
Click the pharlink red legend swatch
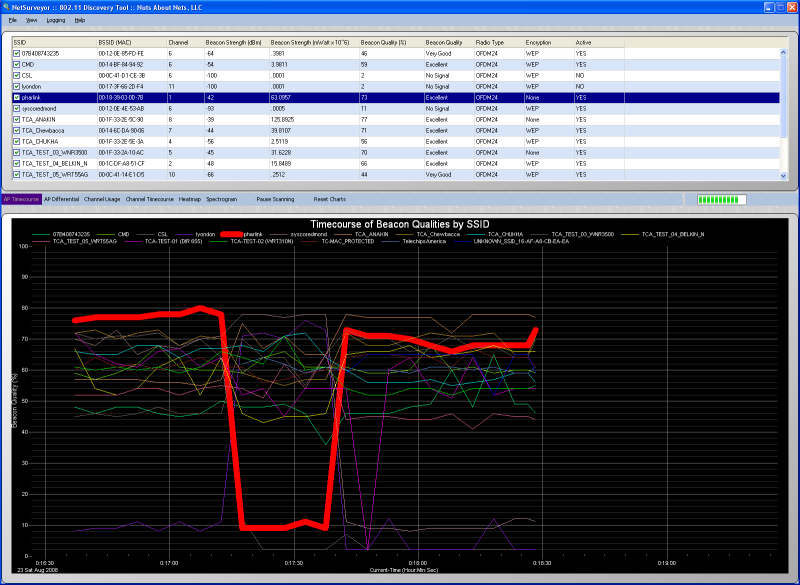pos(231,235)
